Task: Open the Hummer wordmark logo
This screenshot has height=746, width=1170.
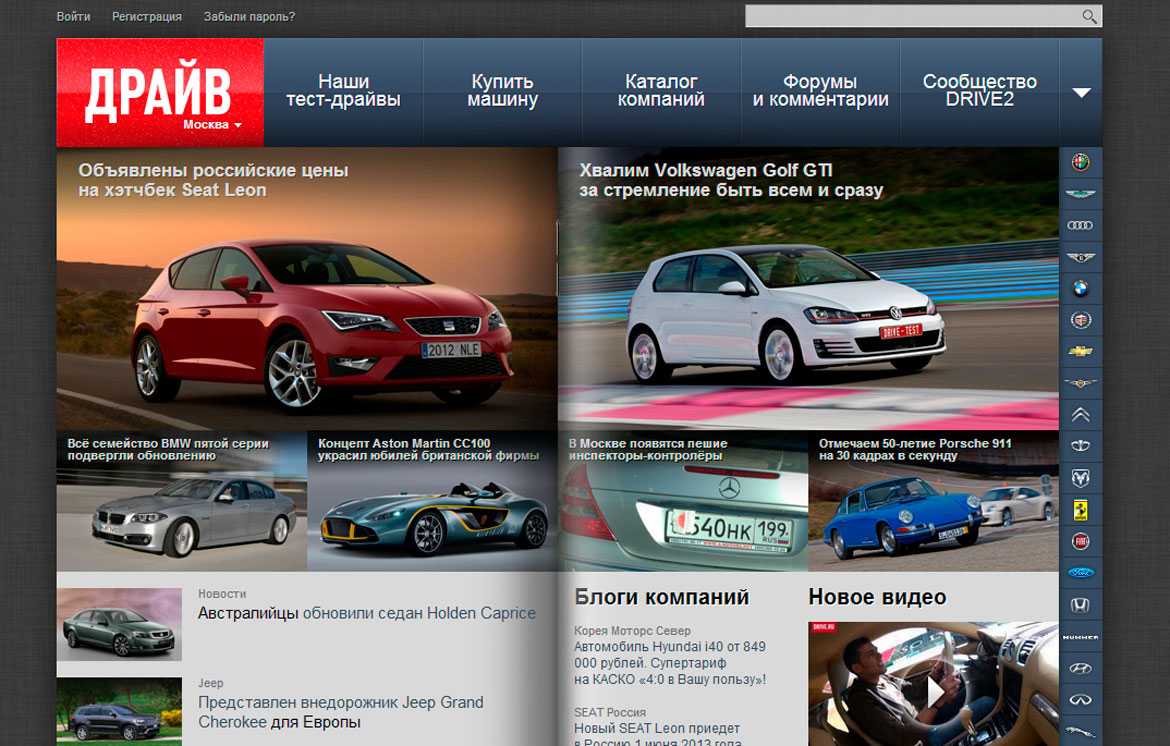Action: [x=1080, y=637]
